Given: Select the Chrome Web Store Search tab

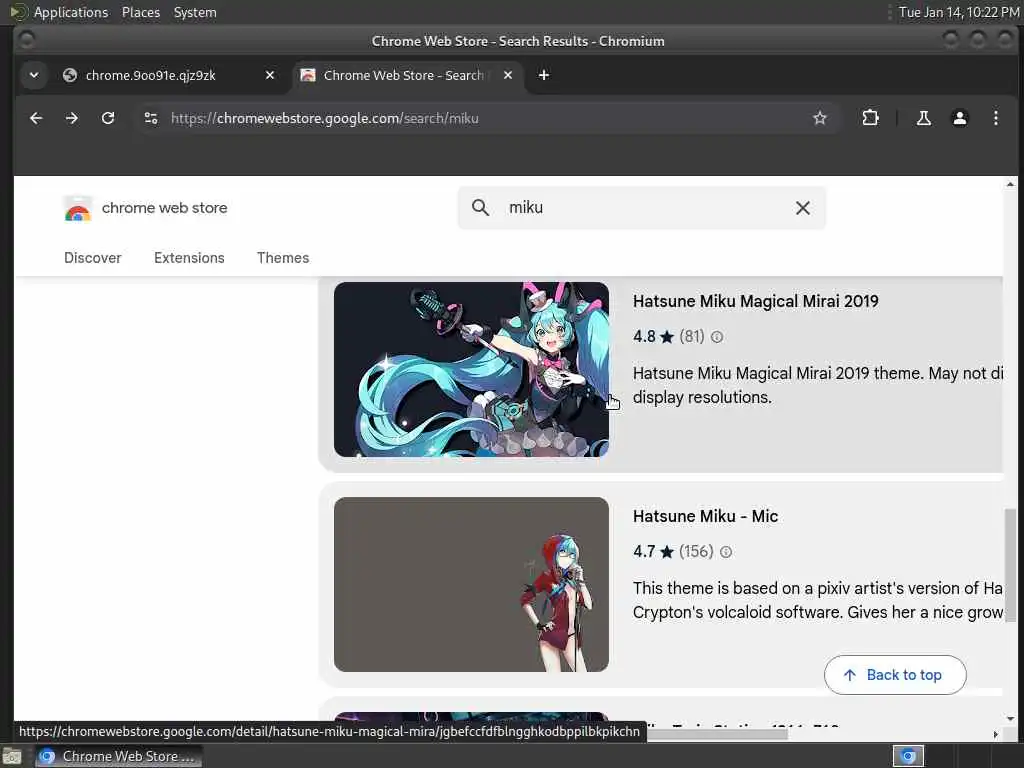Looking at the screenshot, I should coord(408,75).
